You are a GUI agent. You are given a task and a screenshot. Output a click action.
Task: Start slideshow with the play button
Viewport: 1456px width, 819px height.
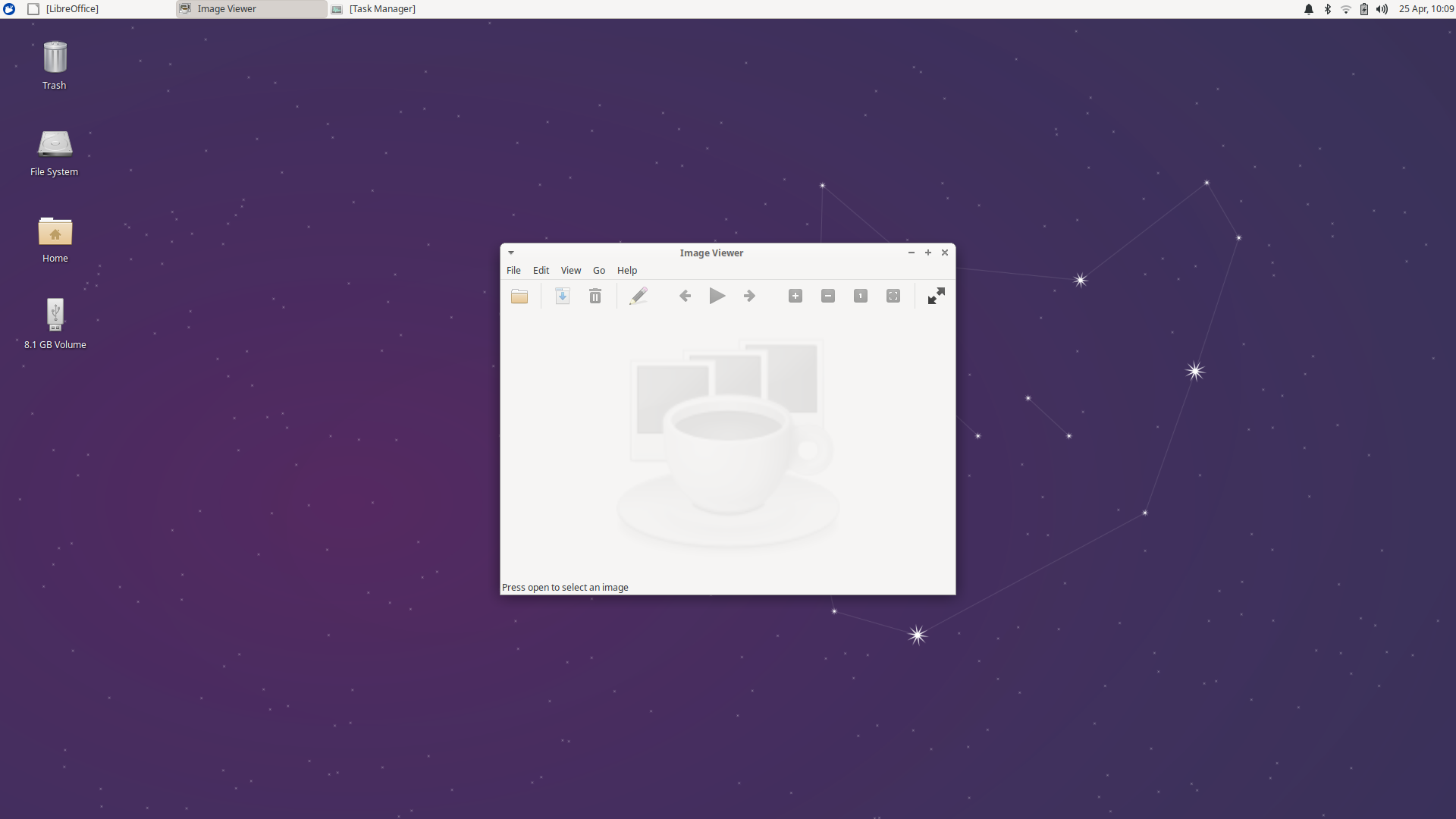pos(717,297)
